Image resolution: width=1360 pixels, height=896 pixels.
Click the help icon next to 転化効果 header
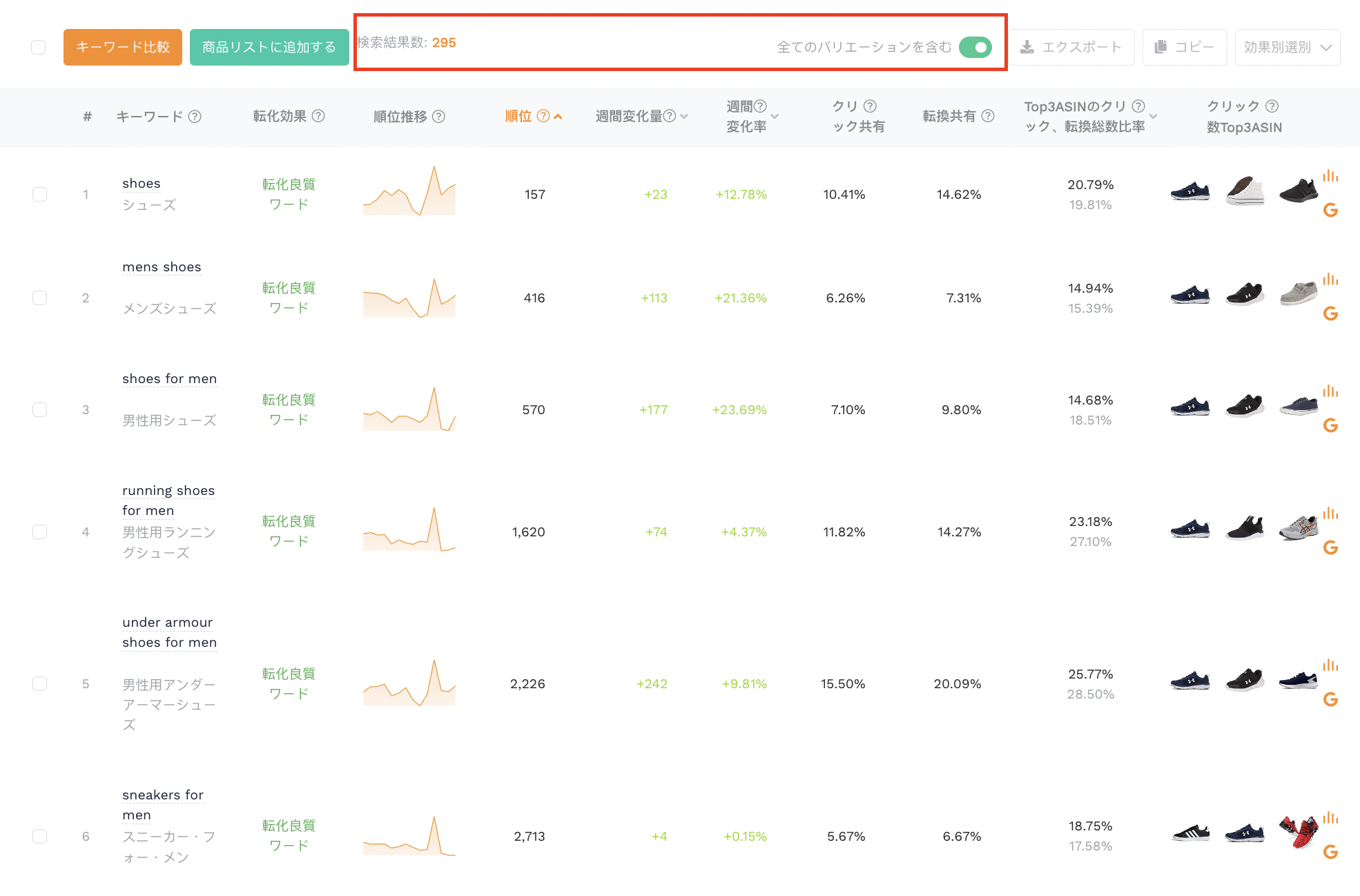[318, 116]
